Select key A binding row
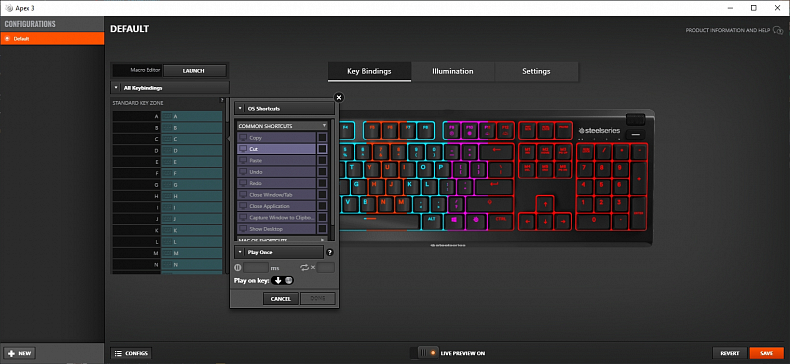The width and height of the screenshot is (790, 364). tap(167, 116)
